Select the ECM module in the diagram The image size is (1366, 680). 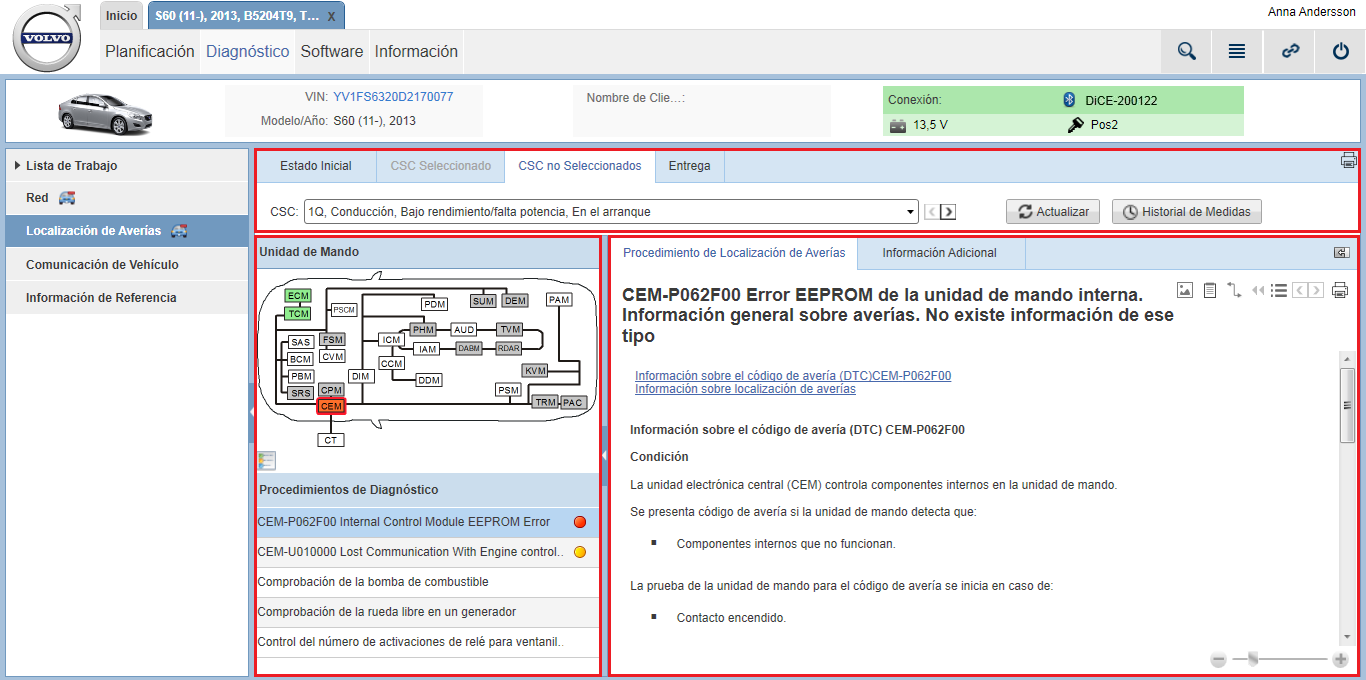298,296
